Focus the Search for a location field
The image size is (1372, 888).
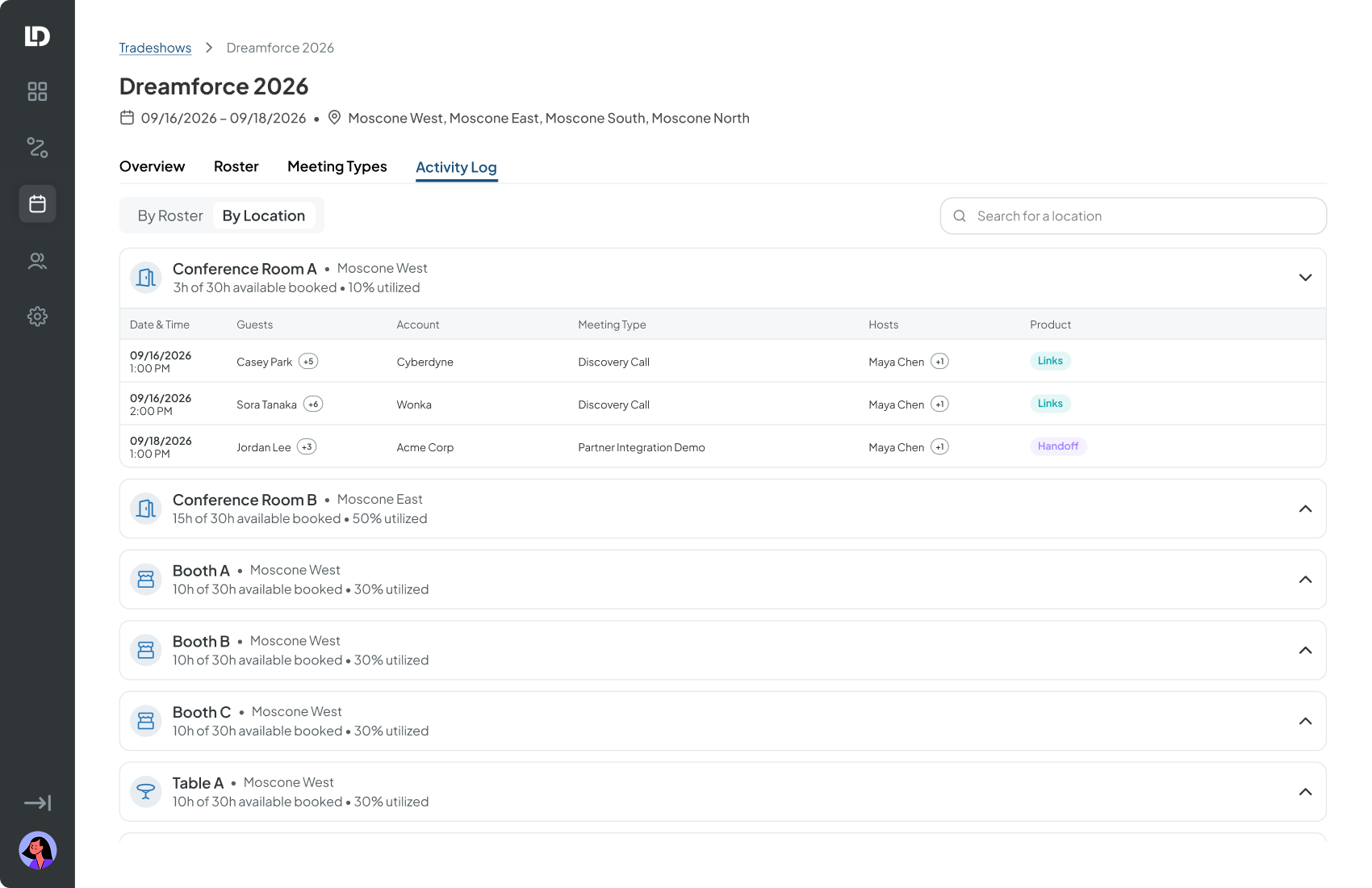1133,216
